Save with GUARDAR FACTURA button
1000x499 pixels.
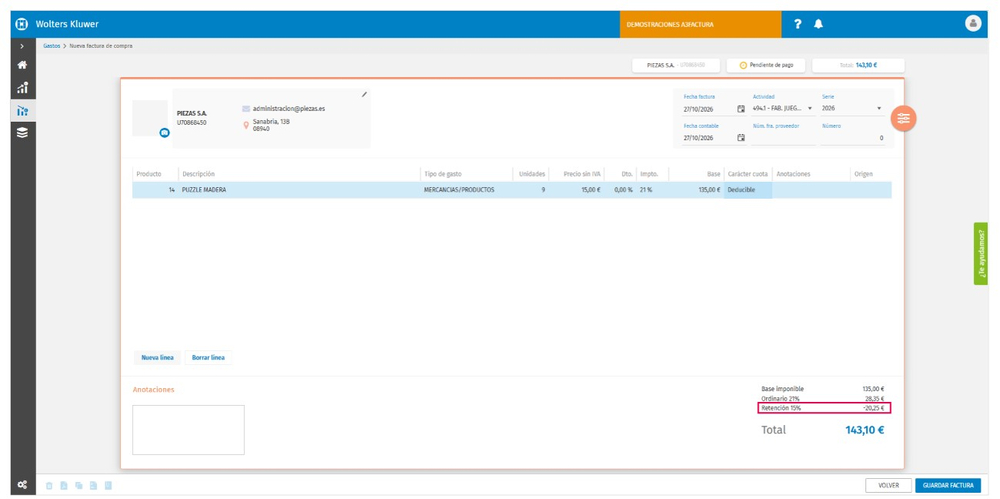point(948,485)
